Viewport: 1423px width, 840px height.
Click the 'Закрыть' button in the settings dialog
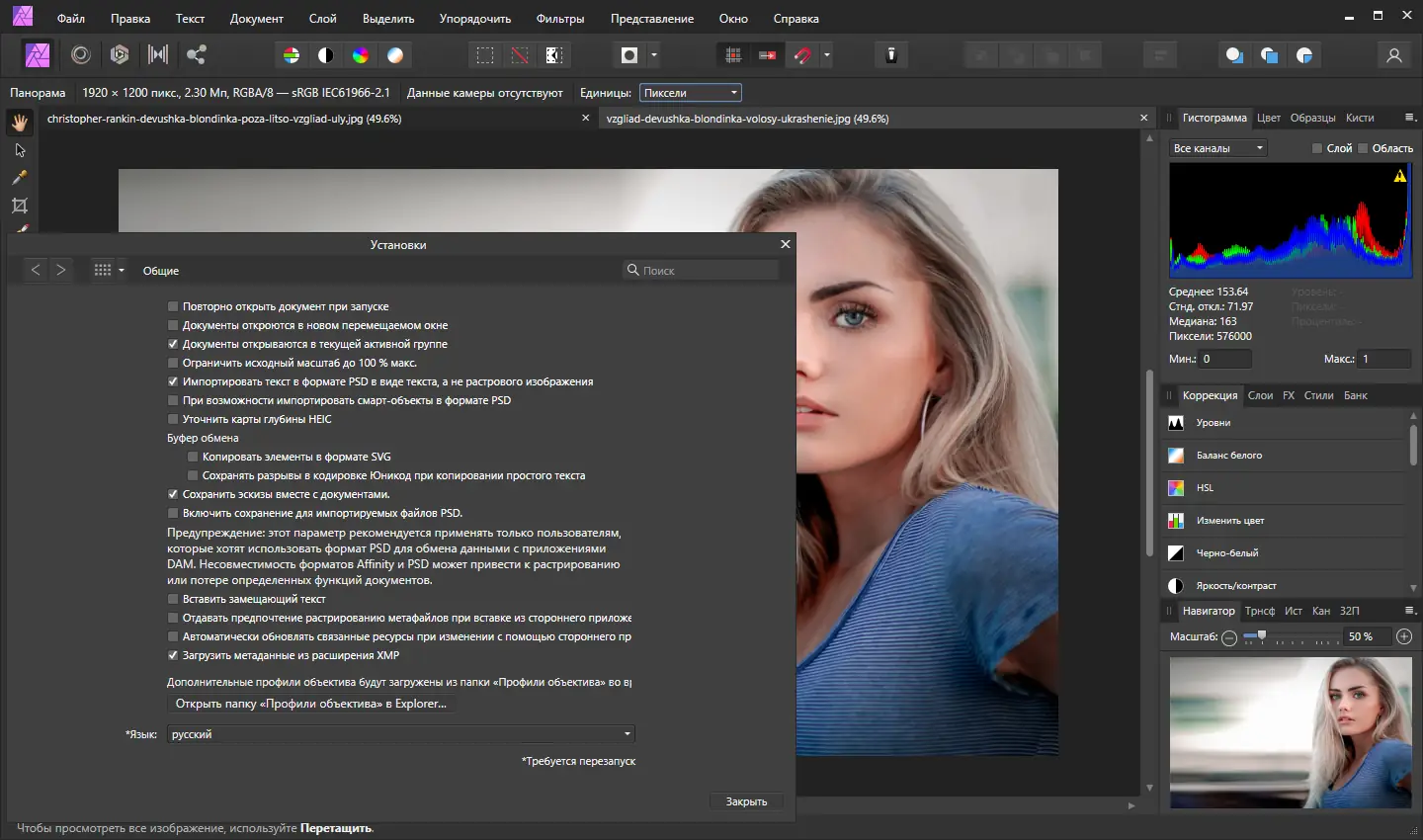point(746,801)
